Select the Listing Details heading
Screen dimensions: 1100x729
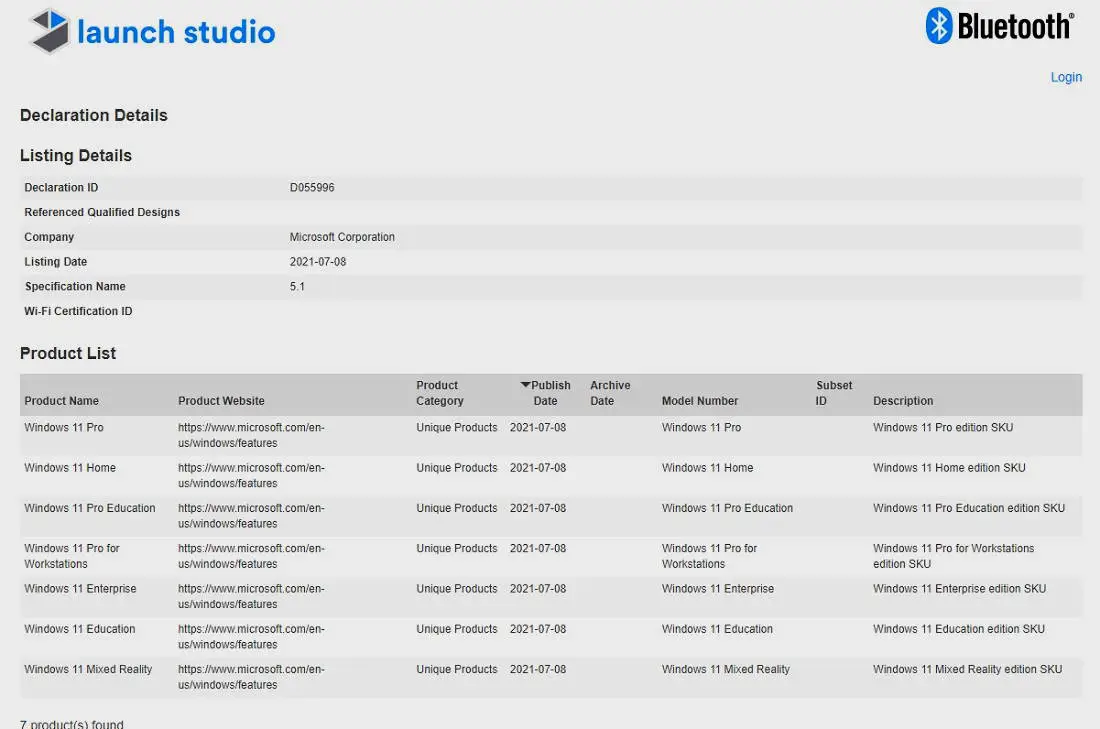click(x=76, y=155)
